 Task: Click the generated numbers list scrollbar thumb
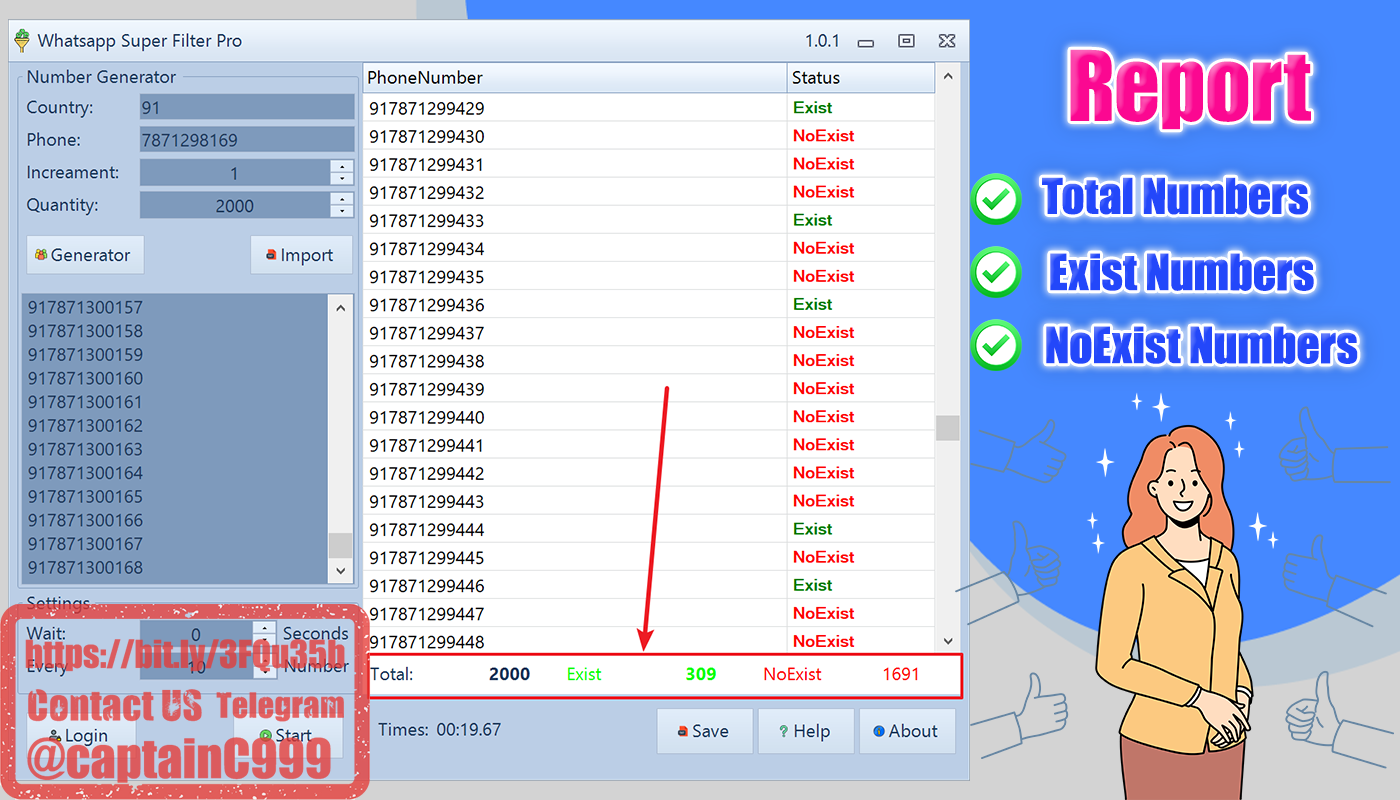pyautogui.click(x=341, y=545)
